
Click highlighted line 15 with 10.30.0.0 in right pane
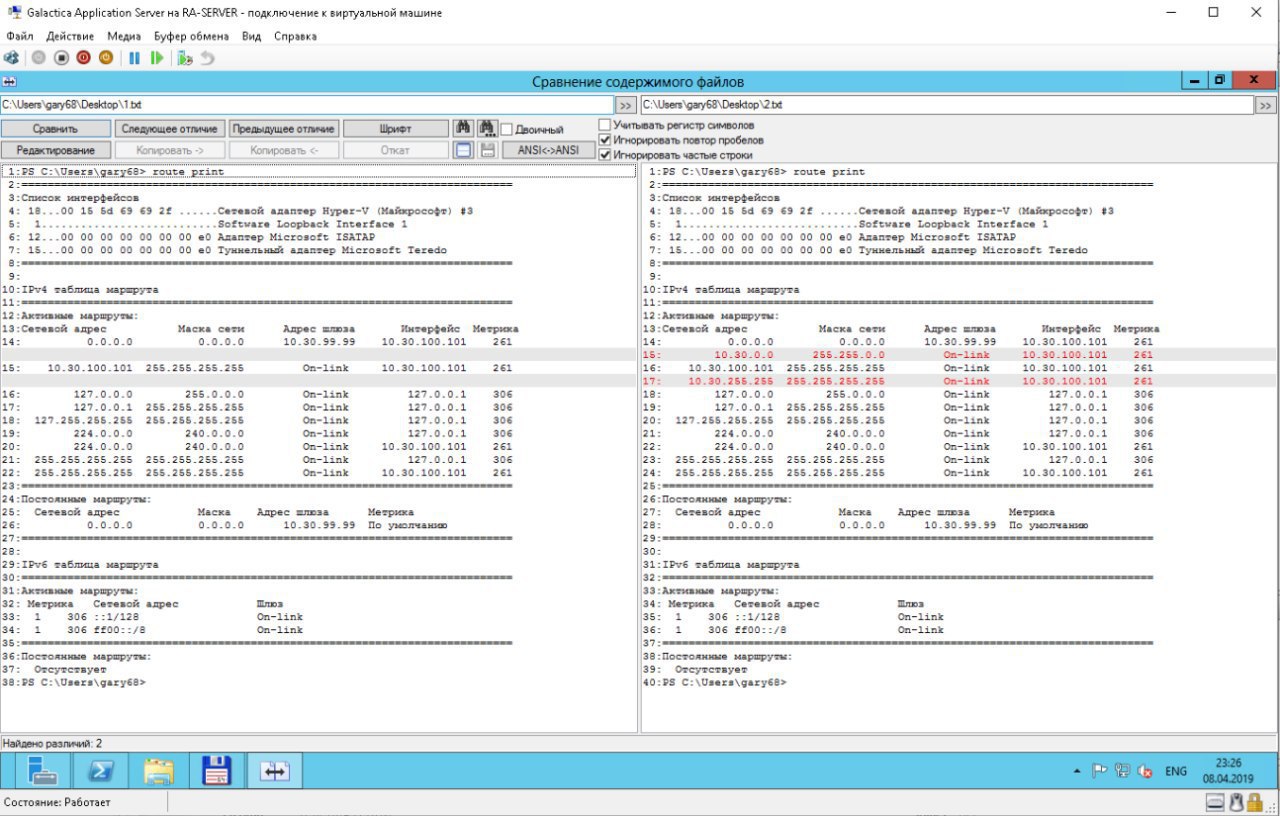tap(960, 355)
